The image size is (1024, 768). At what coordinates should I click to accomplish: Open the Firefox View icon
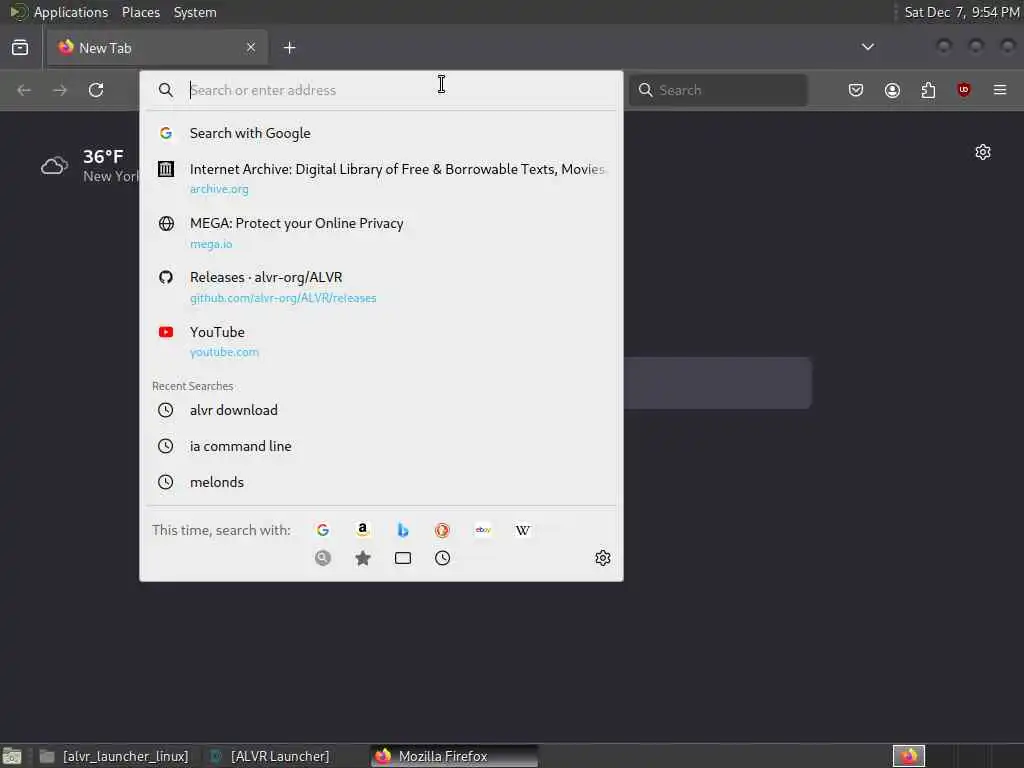click(x=20, y=48)
